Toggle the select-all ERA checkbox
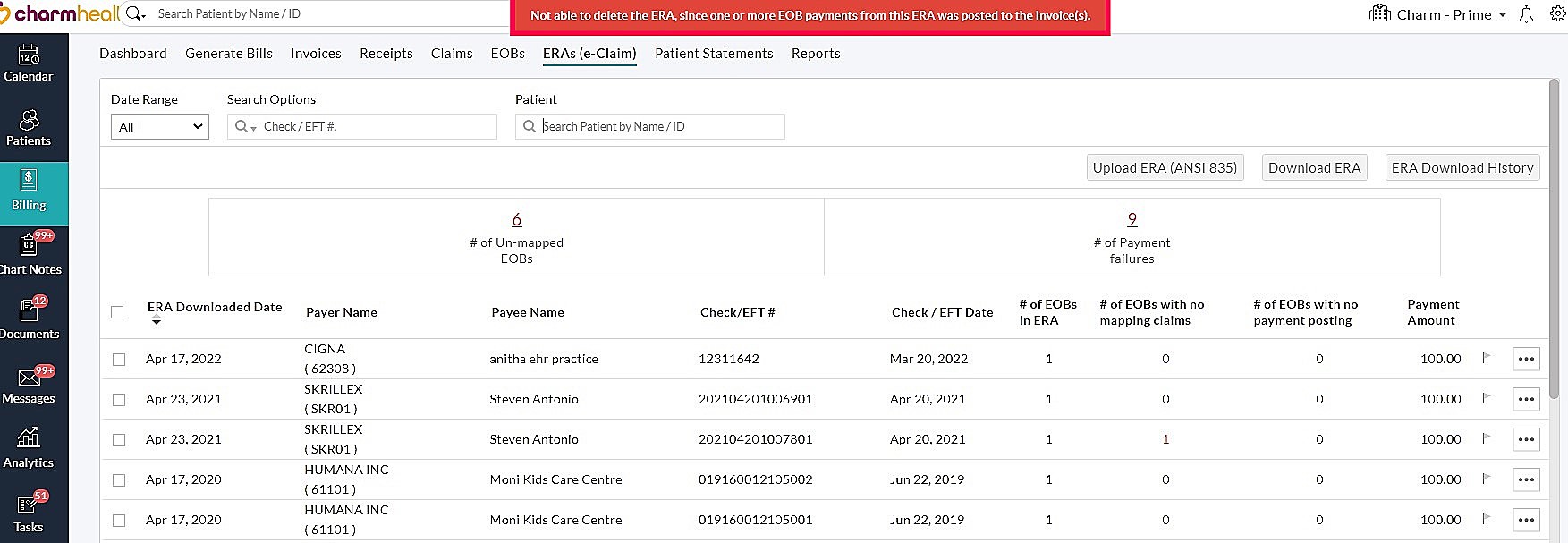Screen dimensions: 1568x543 (117, 312)
